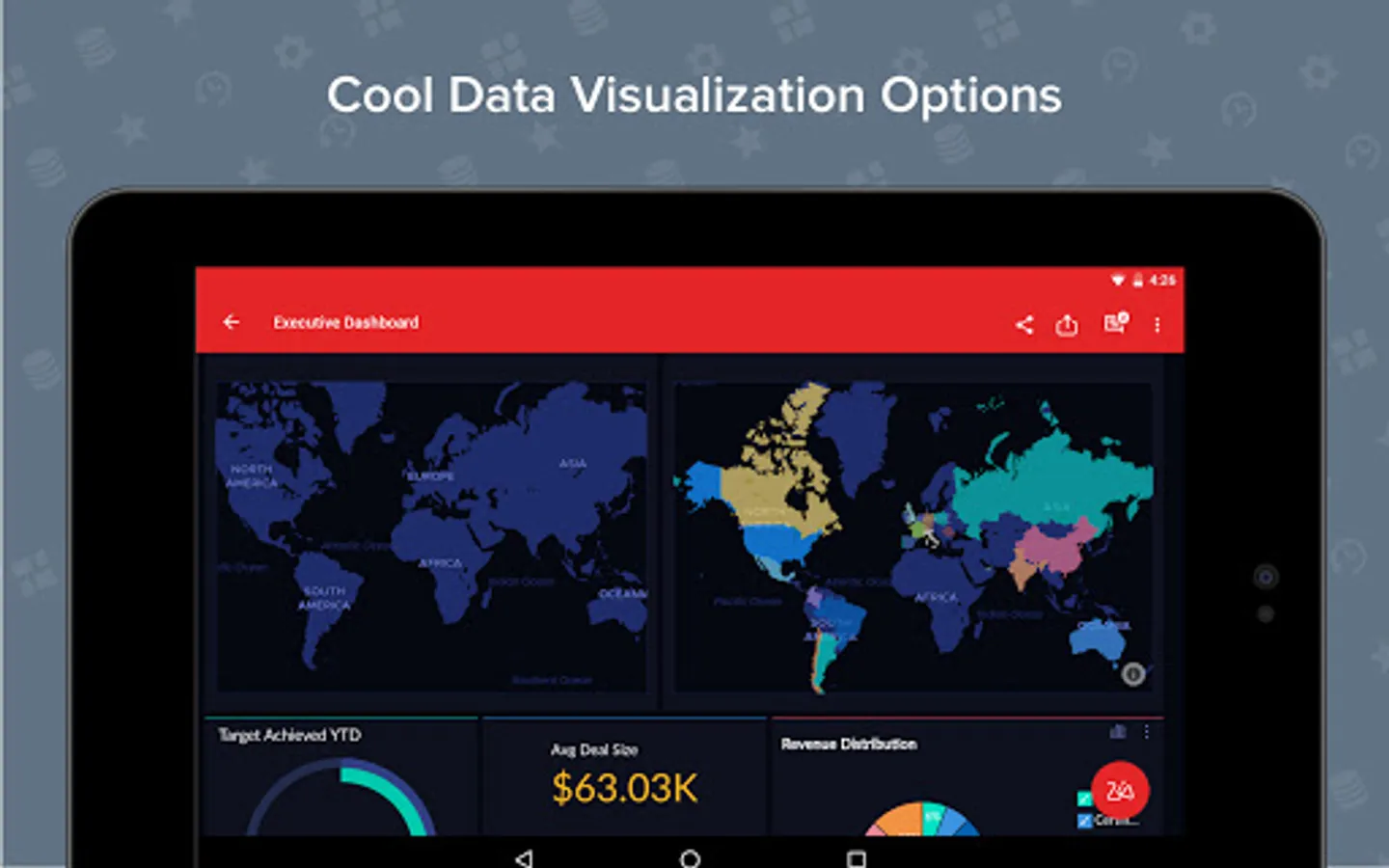Tap the red floating Zia action button
This screenshot has height=868, width=1389.
(x=1120, y=791)
